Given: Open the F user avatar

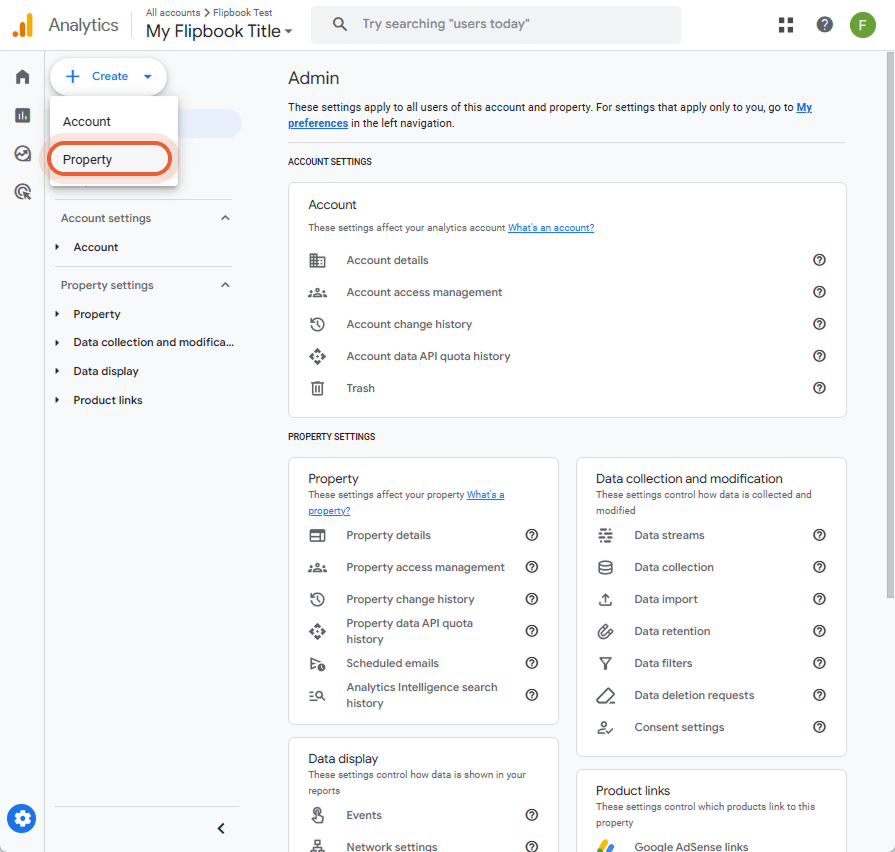Looking at the screenshot, I should tap(862, 25).
